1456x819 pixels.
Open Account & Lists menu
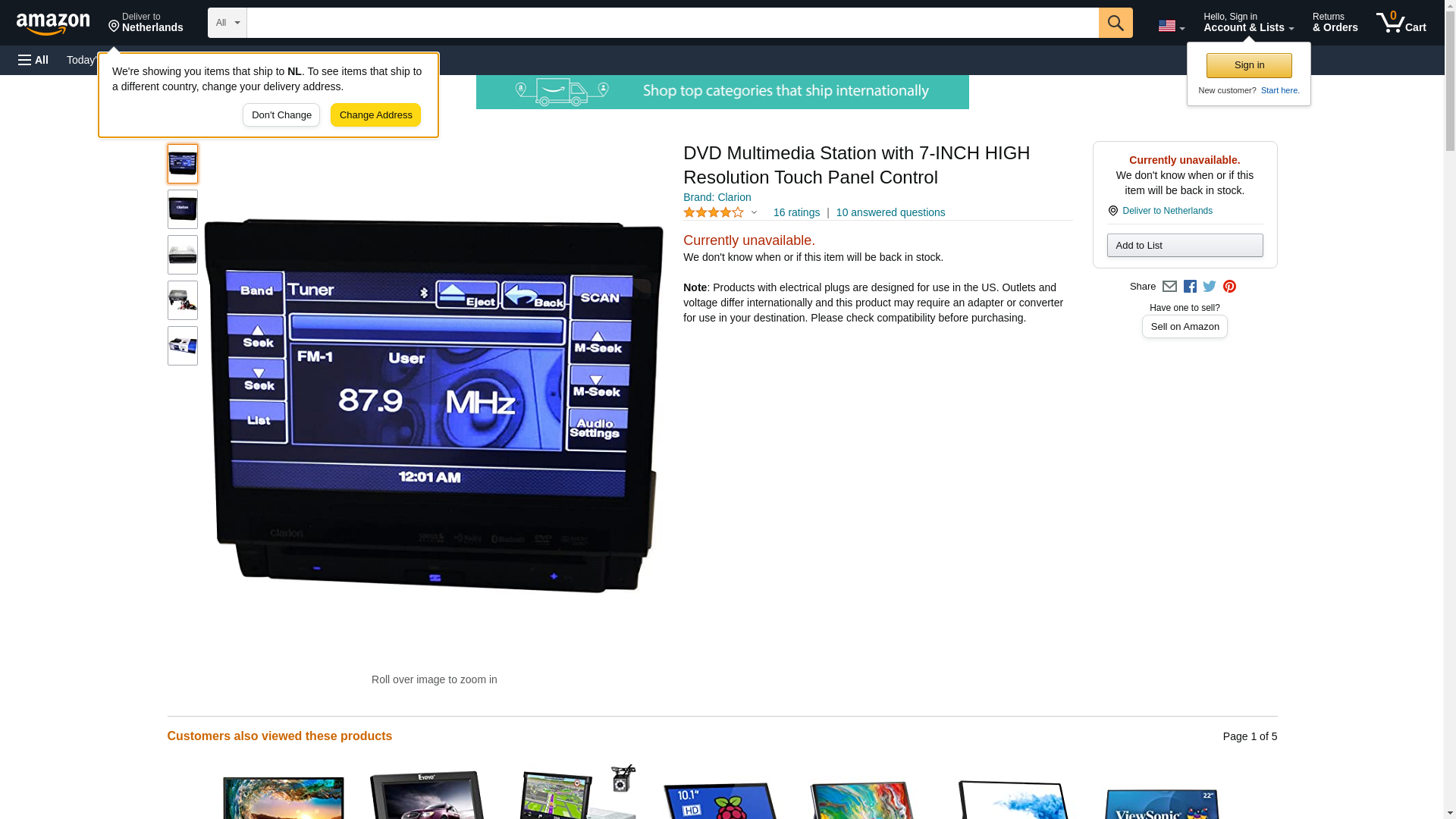point(1248,22)
